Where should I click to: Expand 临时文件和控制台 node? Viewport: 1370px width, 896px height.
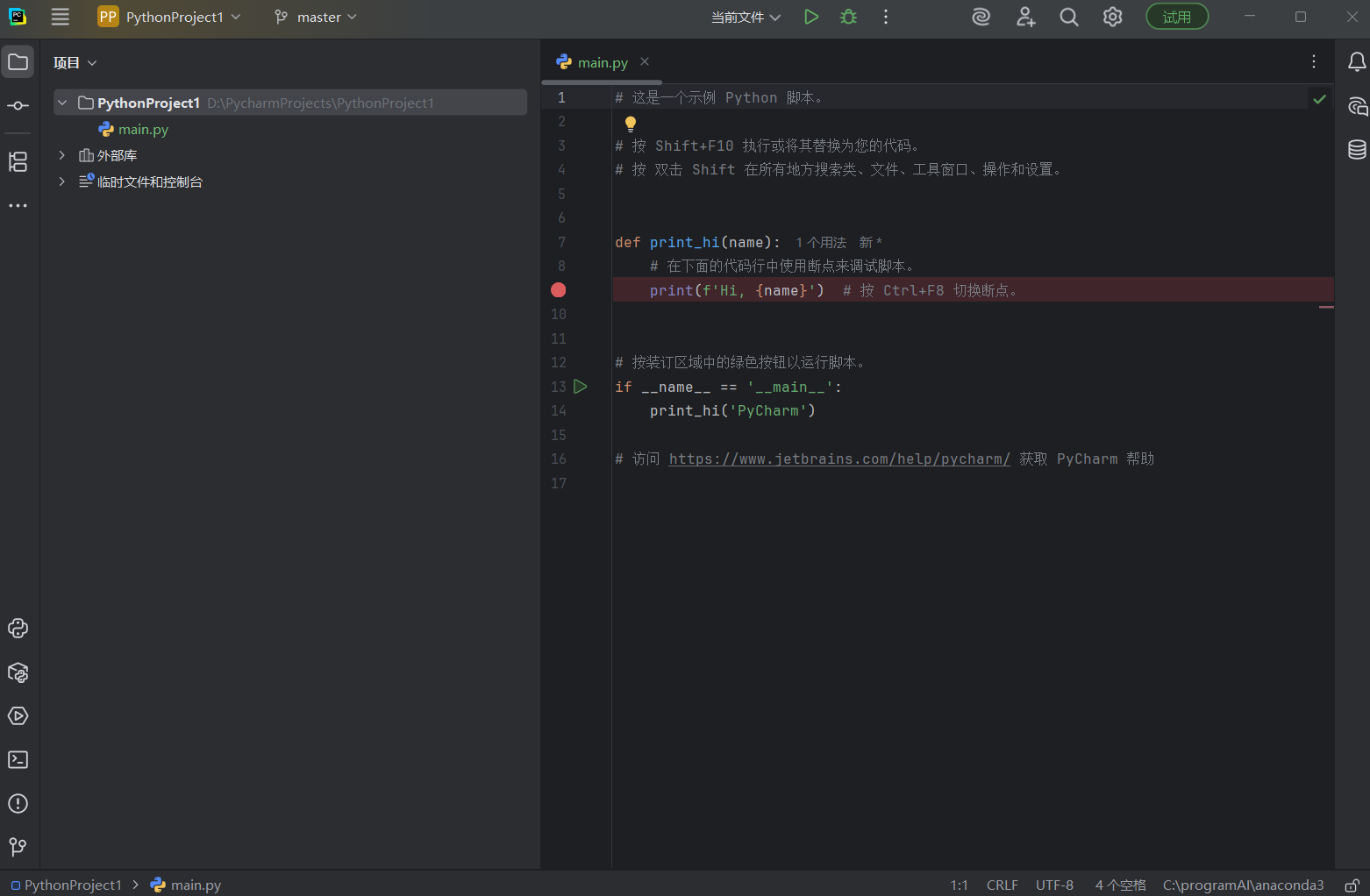(62, 181)
